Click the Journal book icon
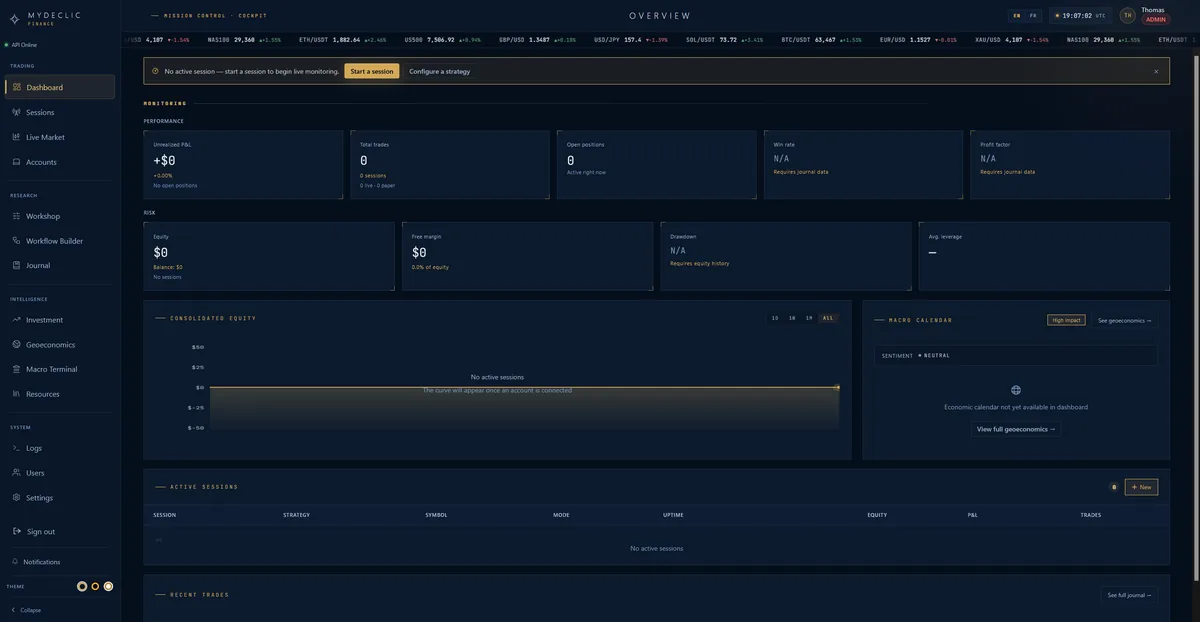 (x=17, y=265)
